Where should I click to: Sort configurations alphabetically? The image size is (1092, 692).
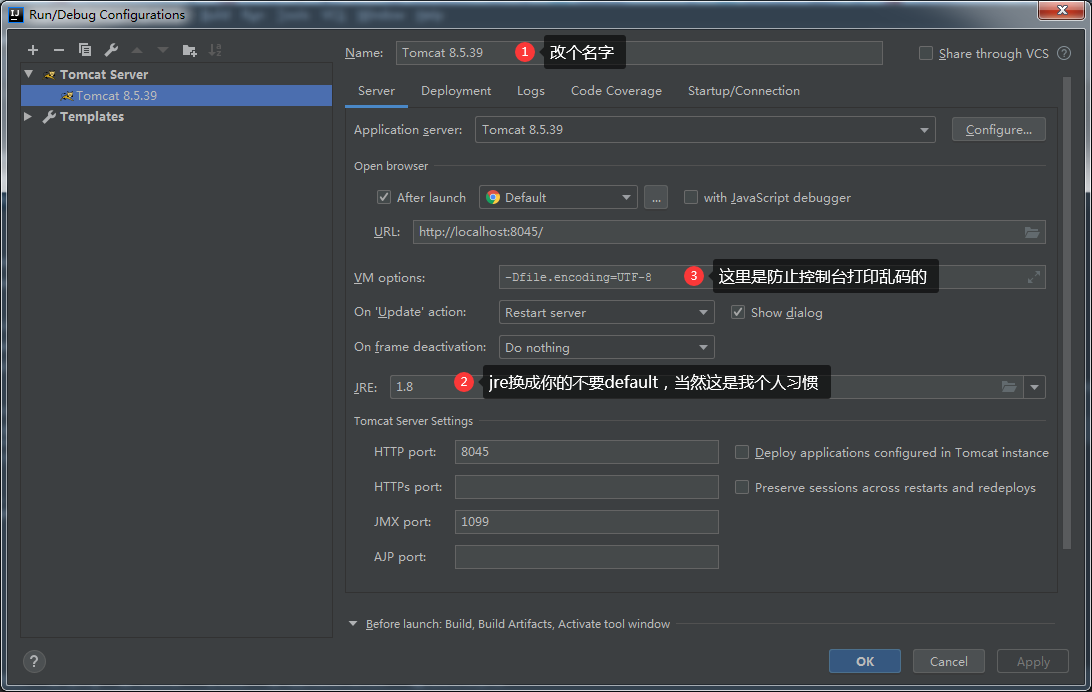(x=215, y=50)
